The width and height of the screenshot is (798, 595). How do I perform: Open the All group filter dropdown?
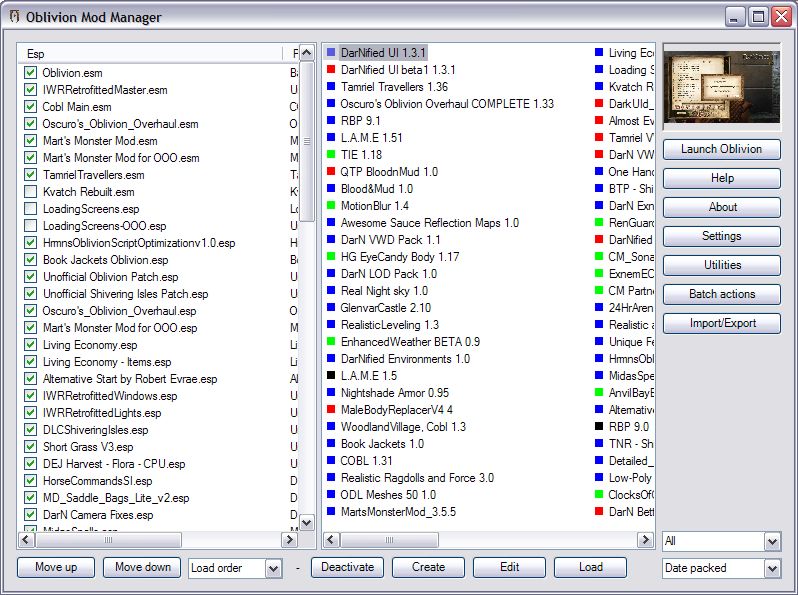tap(772, 541)
